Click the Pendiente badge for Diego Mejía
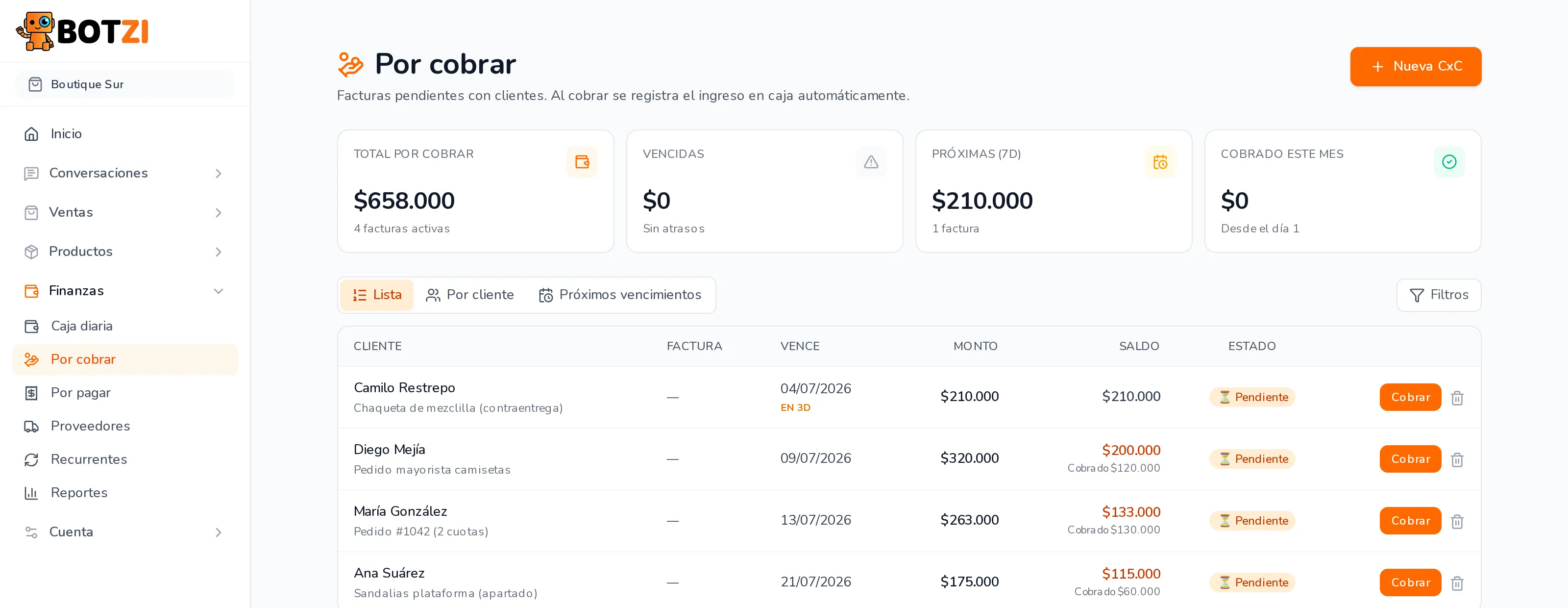The height and width of the screenshot is (608, 1568). pyautogui.click(x=1251, y=459)
